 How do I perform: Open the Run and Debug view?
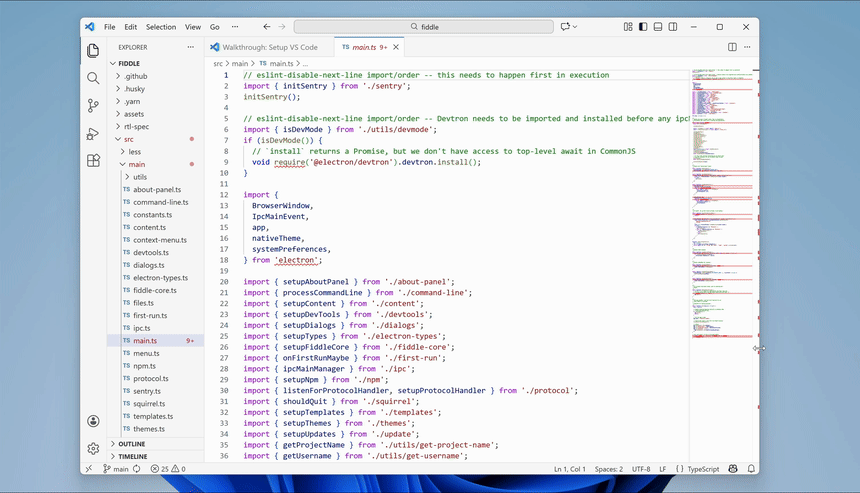pos(93,133)
